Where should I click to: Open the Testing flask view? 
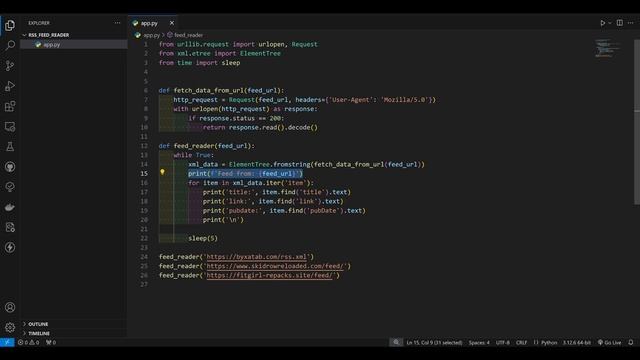pos(10,147)
